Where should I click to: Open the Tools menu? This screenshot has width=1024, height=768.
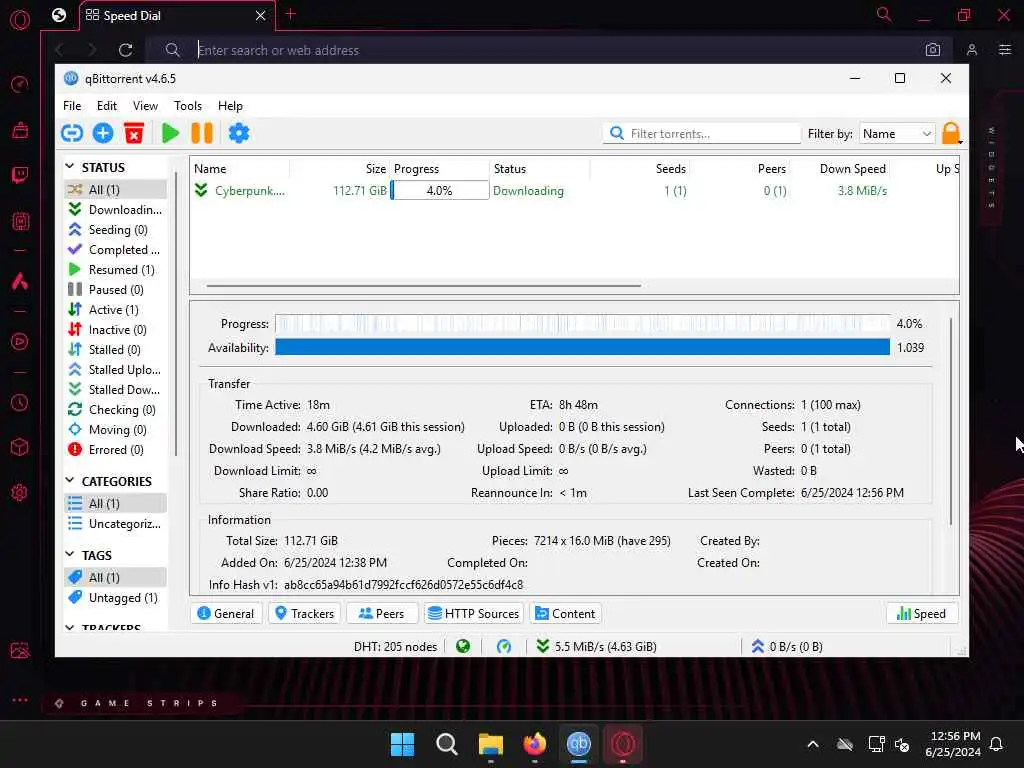click(x=187, y=106)
